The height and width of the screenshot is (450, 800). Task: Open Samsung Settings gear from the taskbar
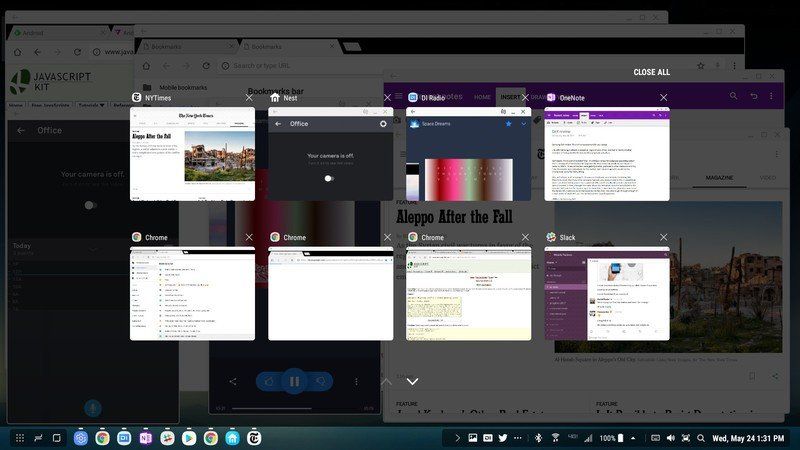(x=81, y=438)
